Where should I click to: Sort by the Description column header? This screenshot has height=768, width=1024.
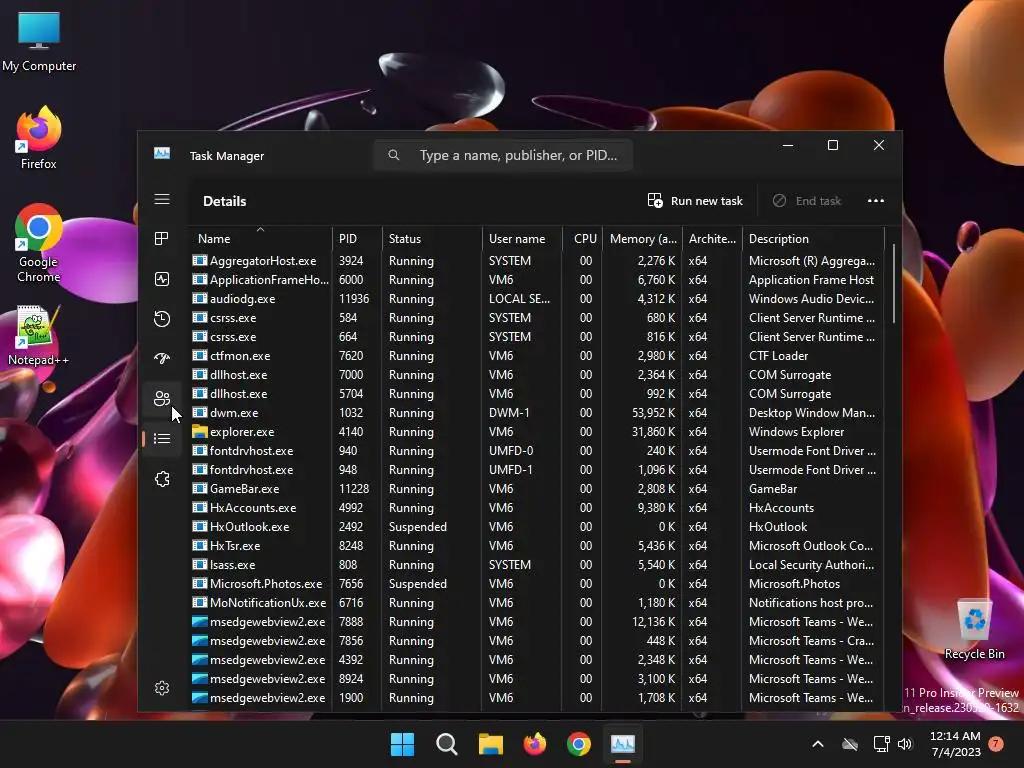pos(813,239)
